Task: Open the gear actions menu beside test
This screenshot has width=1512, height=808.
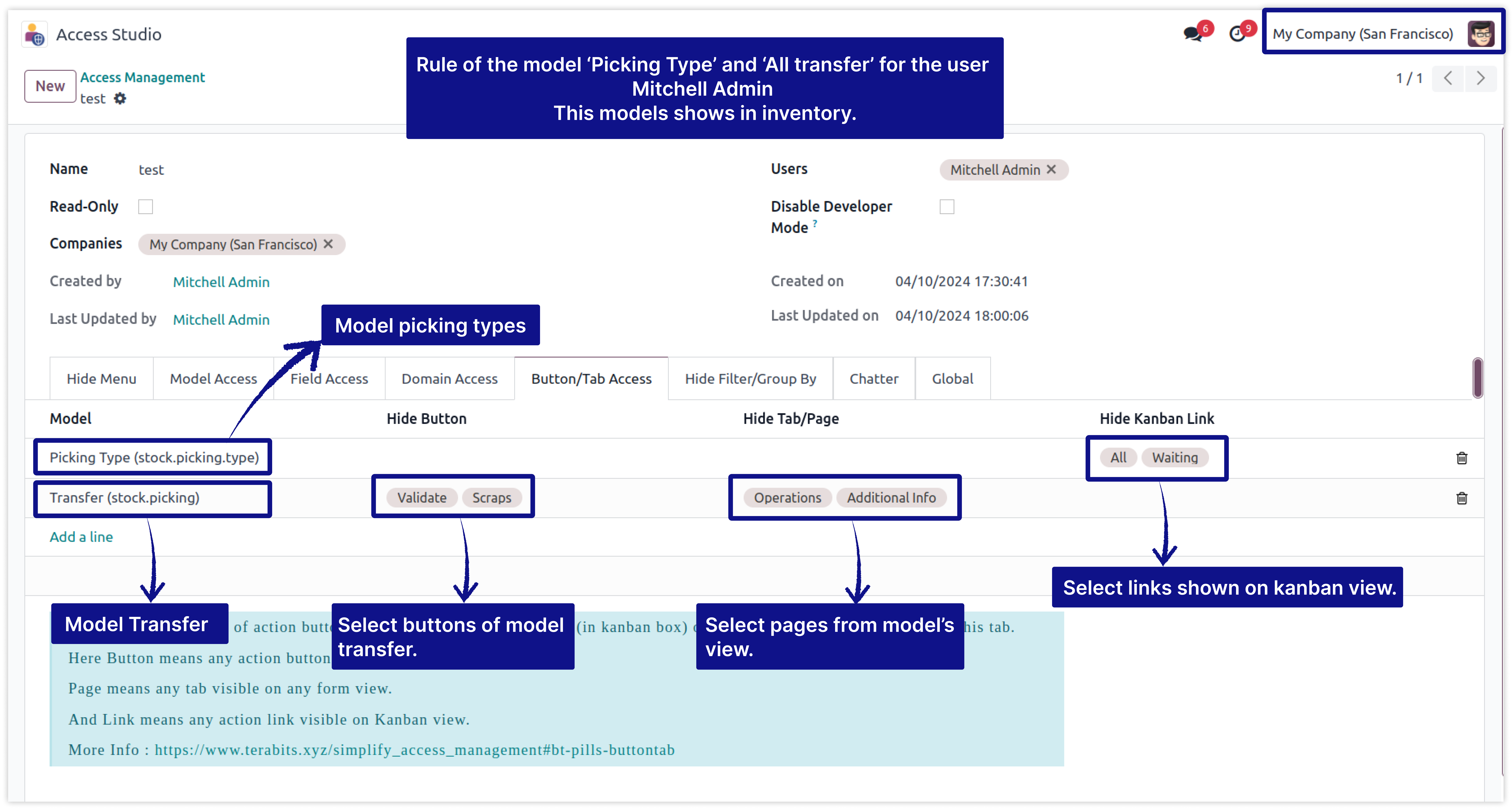Action: (120, 99)
